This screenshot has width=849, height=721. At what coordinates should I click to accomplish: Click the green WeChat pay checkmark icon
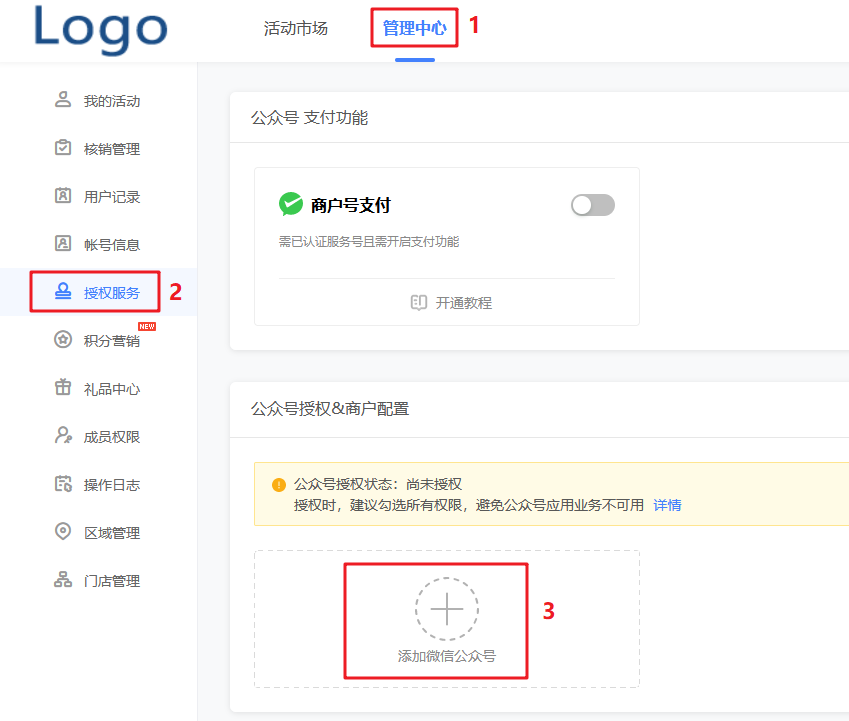(x=291, y=204)
